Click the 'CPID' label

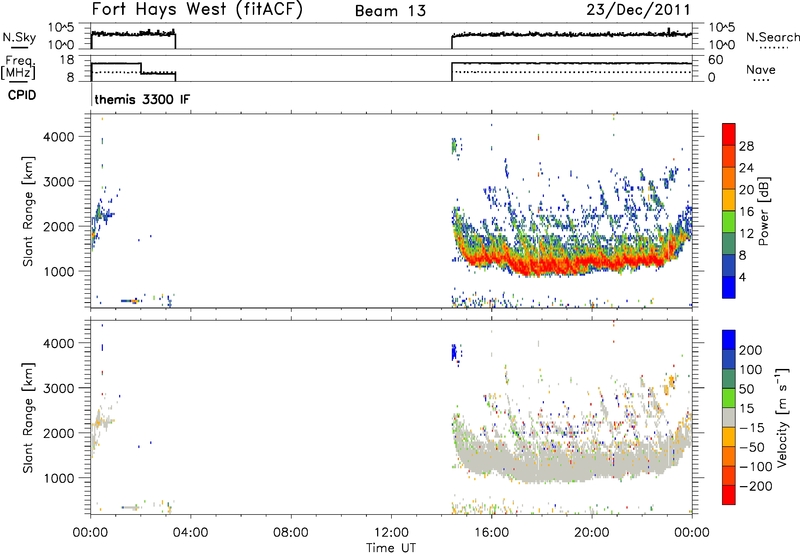point(22,95)
